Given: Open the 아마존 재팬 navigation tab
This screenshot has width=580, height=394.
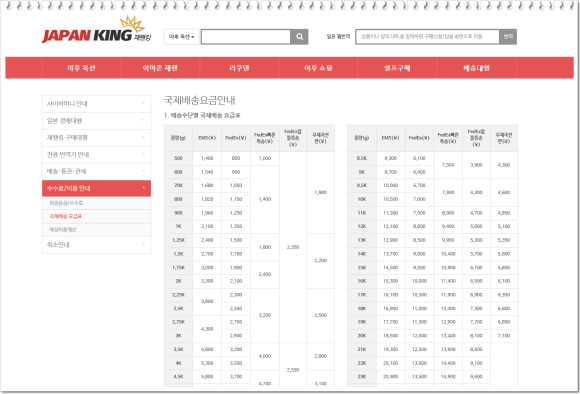Looking at the screenshot, I should click(x=160, y=68).
